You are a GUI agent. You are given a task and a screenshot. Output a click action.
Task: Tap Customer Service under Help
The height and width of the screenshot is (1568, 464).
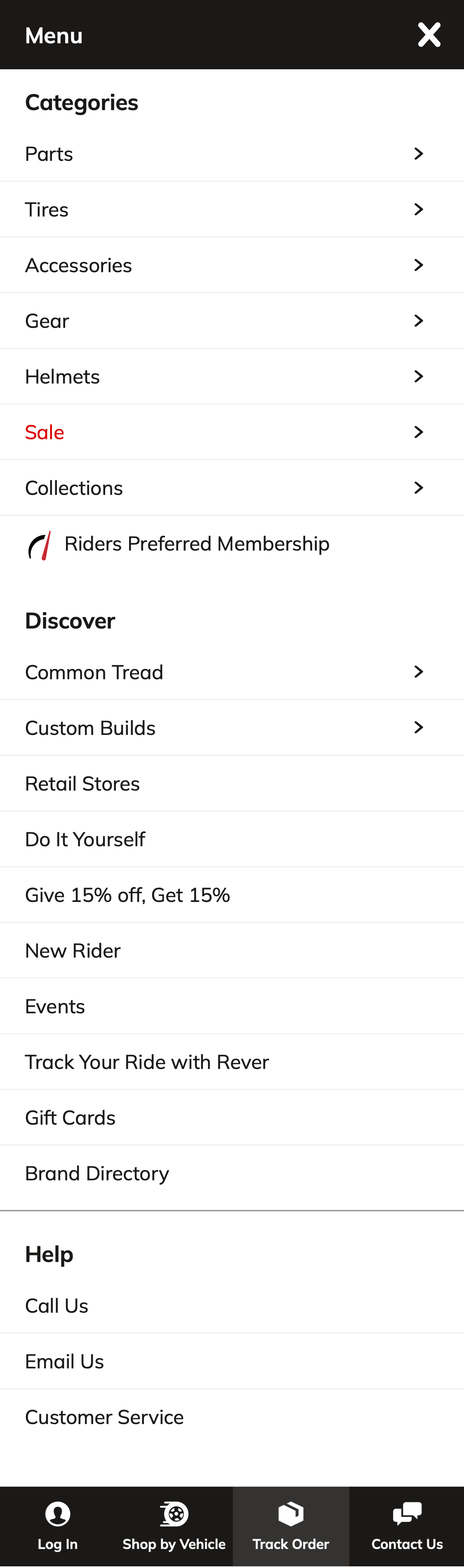[104, 1416]
